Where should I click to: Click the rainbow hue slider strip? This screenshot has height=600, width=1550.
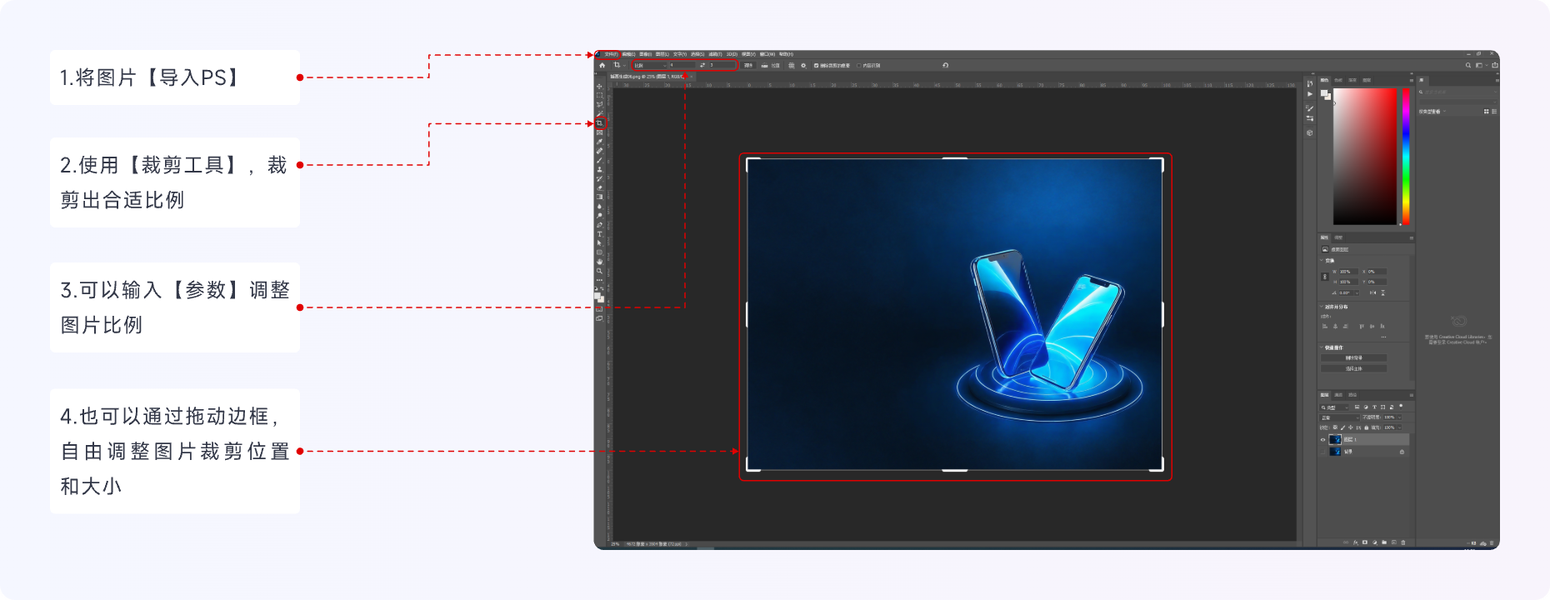(1405, 156)
